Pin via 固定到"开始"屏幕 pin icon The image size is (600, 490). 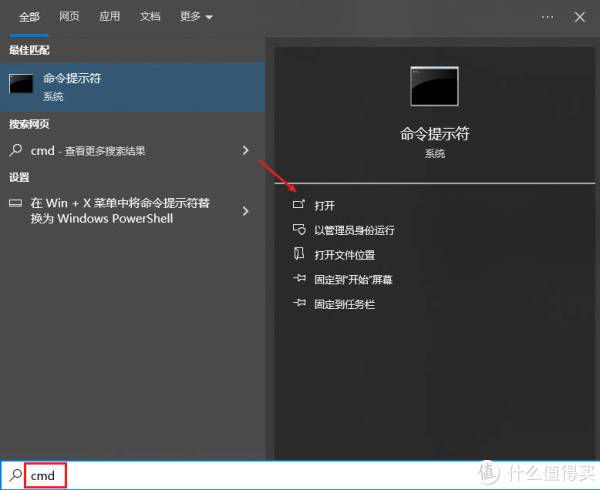click(x=297, y=279)
